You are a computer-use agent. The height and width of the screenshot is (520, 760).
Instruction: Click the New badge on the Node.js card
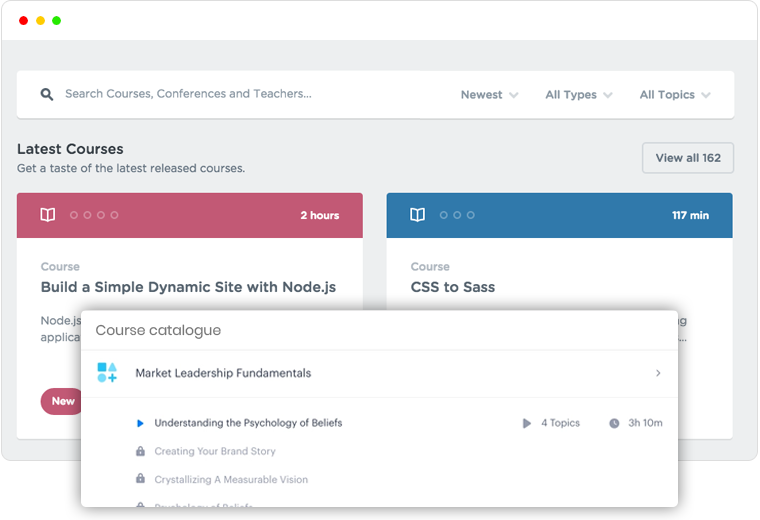(x=62, y=401)
